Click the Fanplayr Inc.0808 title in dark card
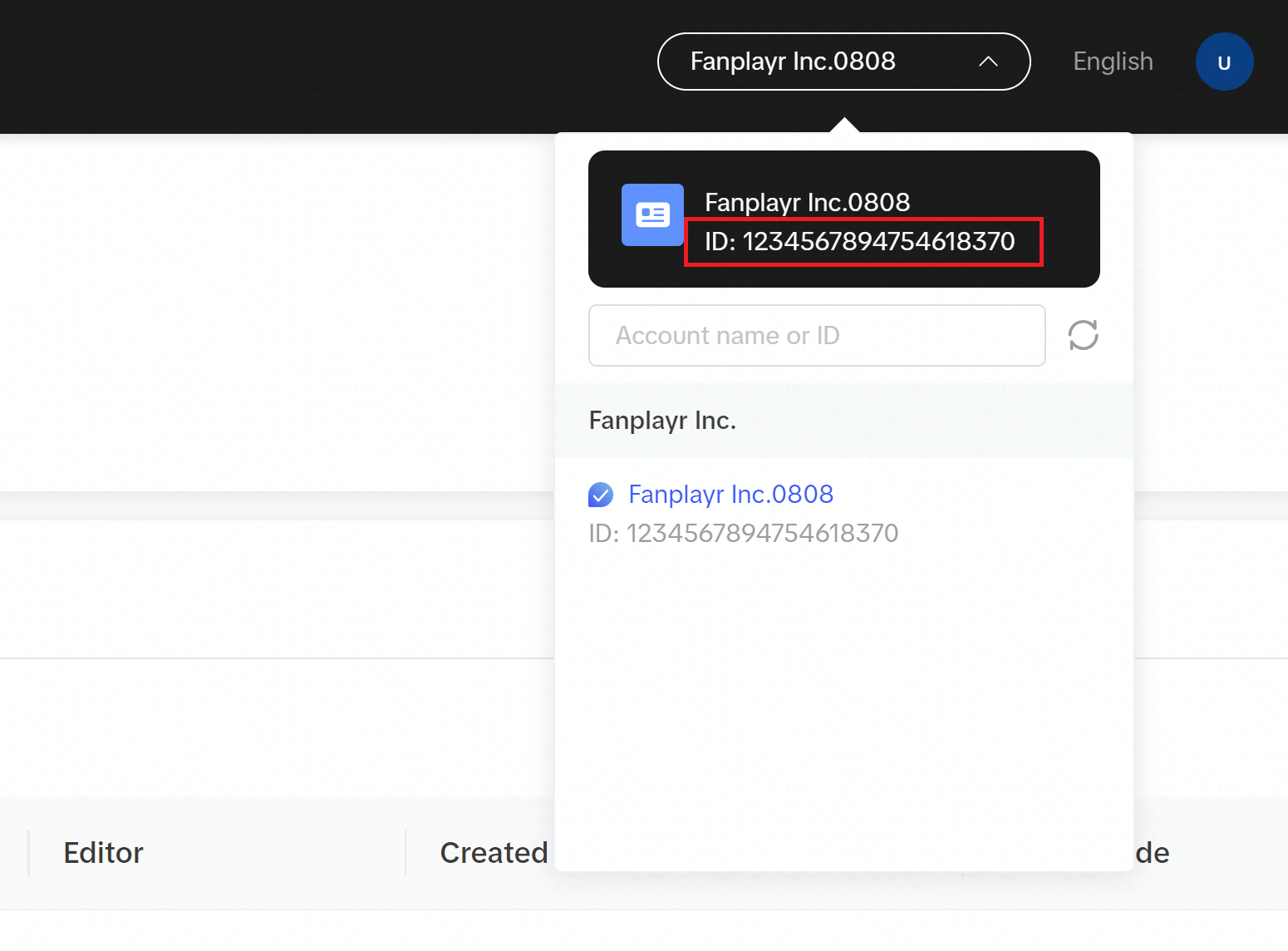This screenshot has height=951, width=1288. 807,202
